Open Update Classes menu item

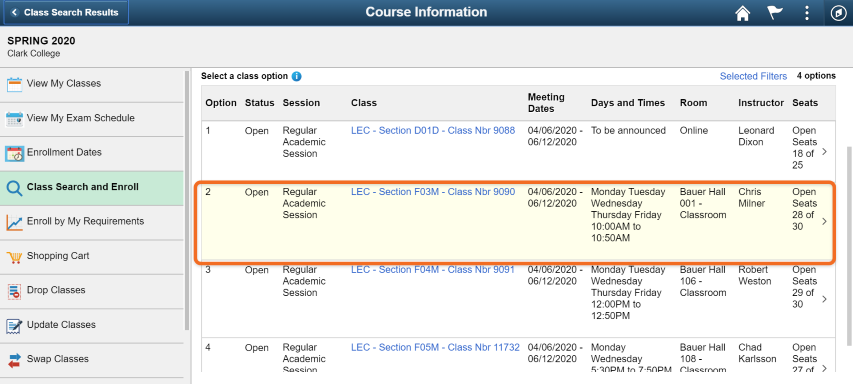coord(92,325)
